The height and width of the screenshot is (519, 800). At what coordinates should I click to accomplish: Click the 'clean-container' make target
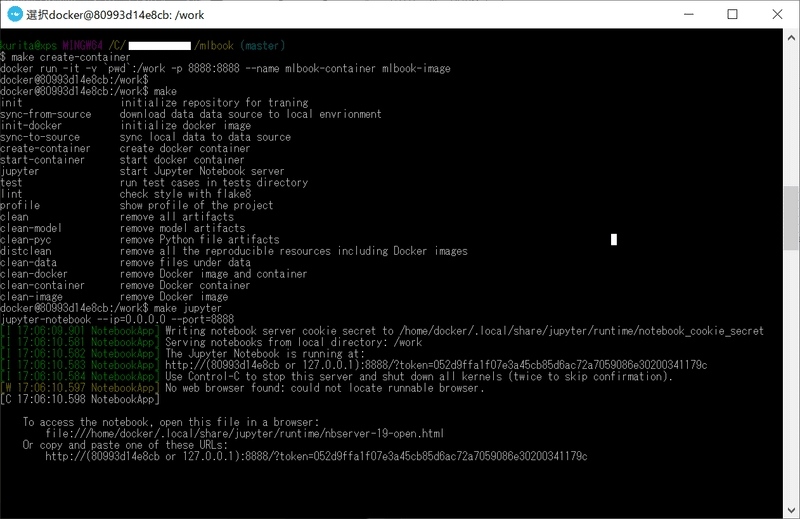pos(42,285)
